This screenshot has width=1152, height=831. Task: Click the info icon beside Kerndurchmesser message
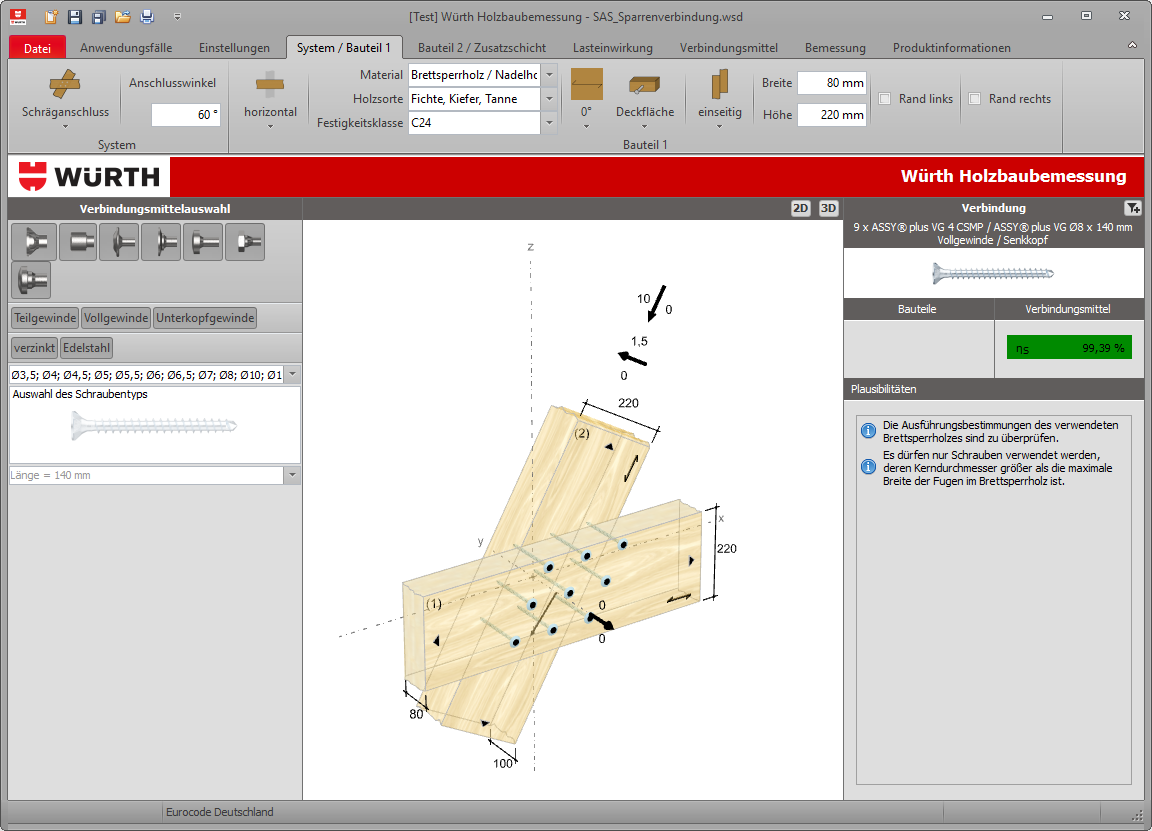pos(868,467)
